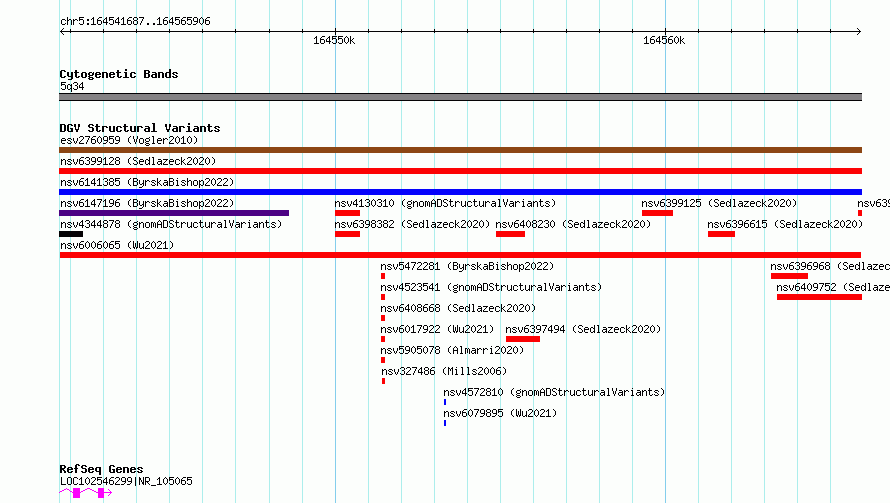Image resolution: width=890 pixels, height=503 pixels.
Task: Click small red nsv5905078 variant marker
Action: click(383, 360)
